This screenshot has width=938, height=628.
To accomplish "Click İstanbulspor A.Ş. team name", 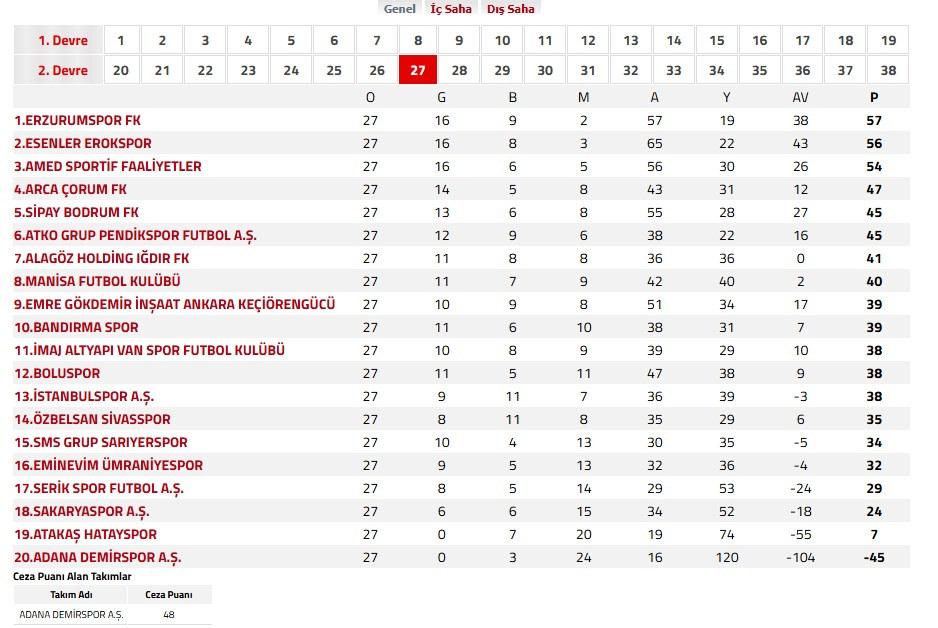I will point(84,396).
